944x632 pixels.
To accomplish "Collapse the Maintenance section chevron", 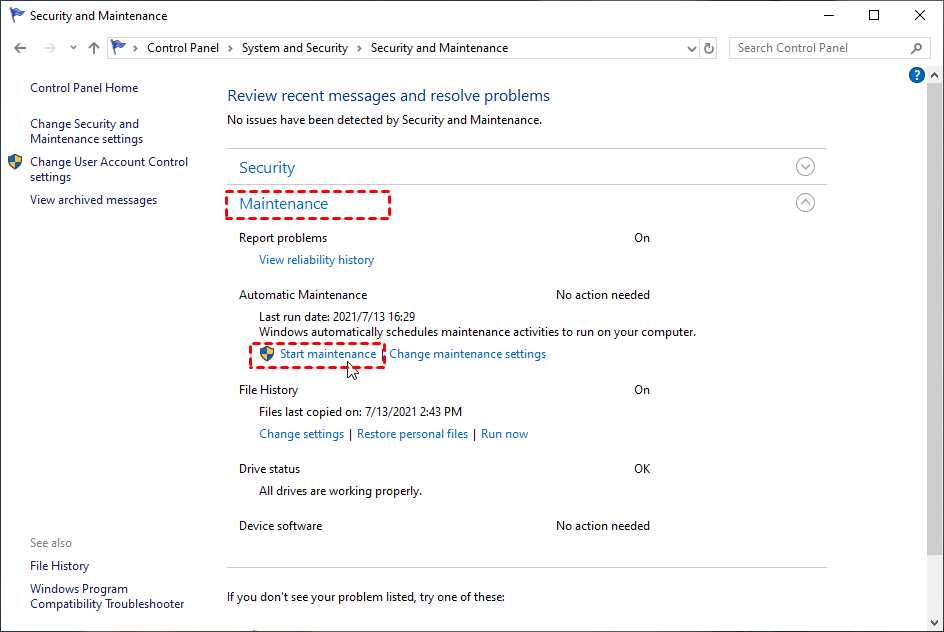I will click(x=805, y=203).
